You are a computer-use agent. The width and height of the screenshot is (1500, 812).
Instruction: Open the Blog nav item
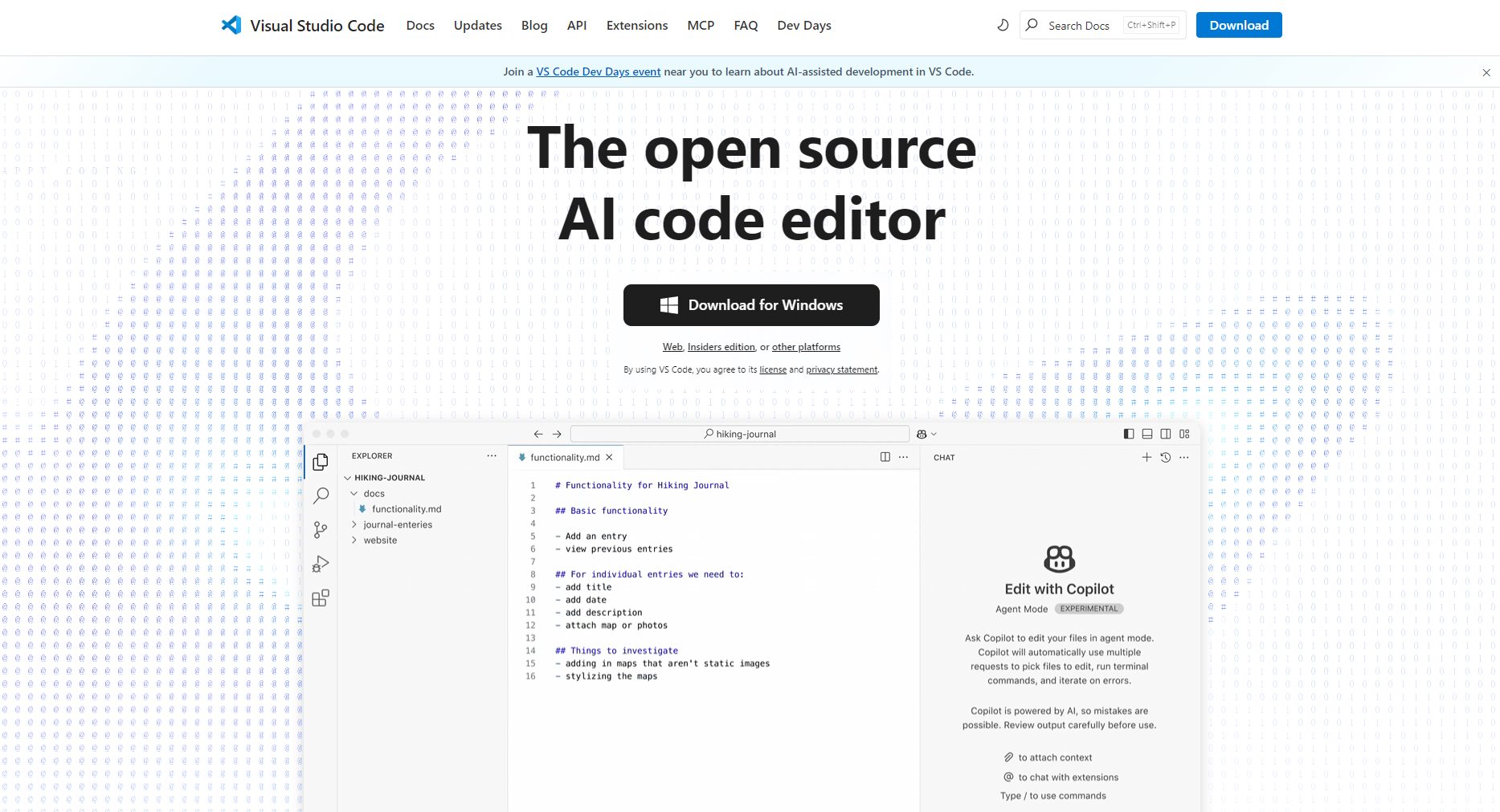pyautogui.click(x=534, y=26)
